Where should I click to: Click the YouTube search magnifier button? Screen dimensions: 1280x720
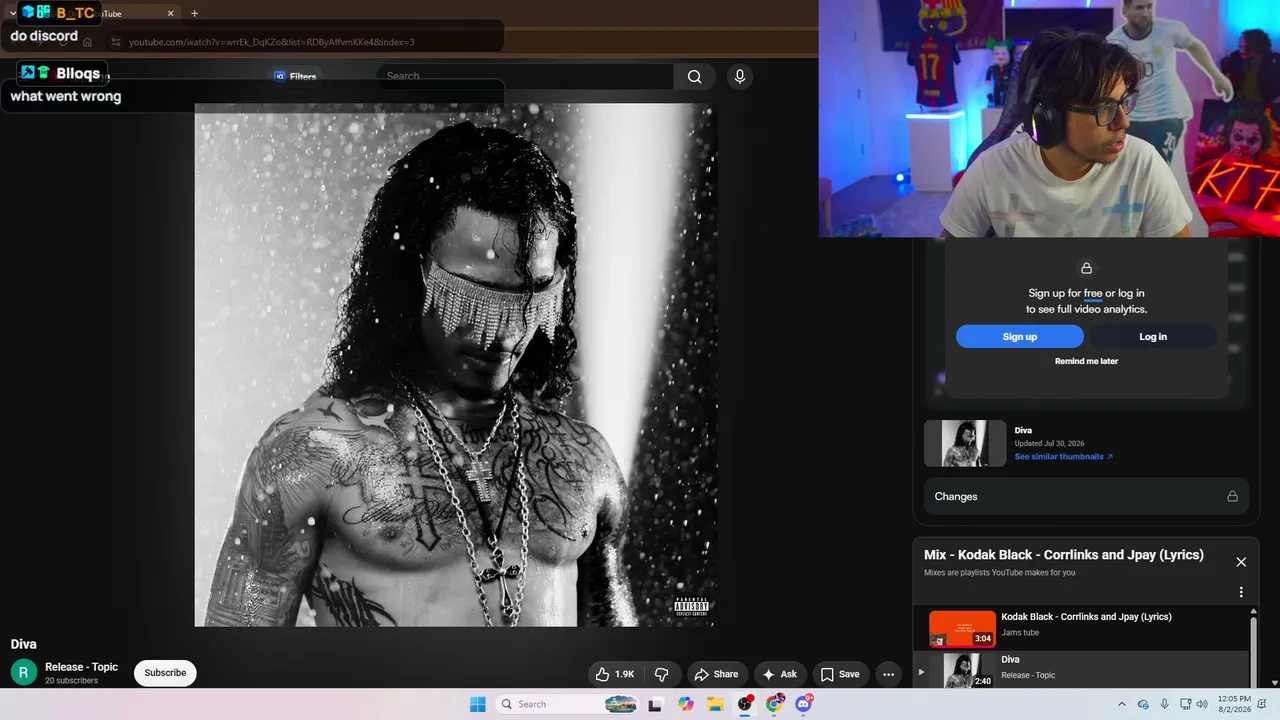point(694,77)
